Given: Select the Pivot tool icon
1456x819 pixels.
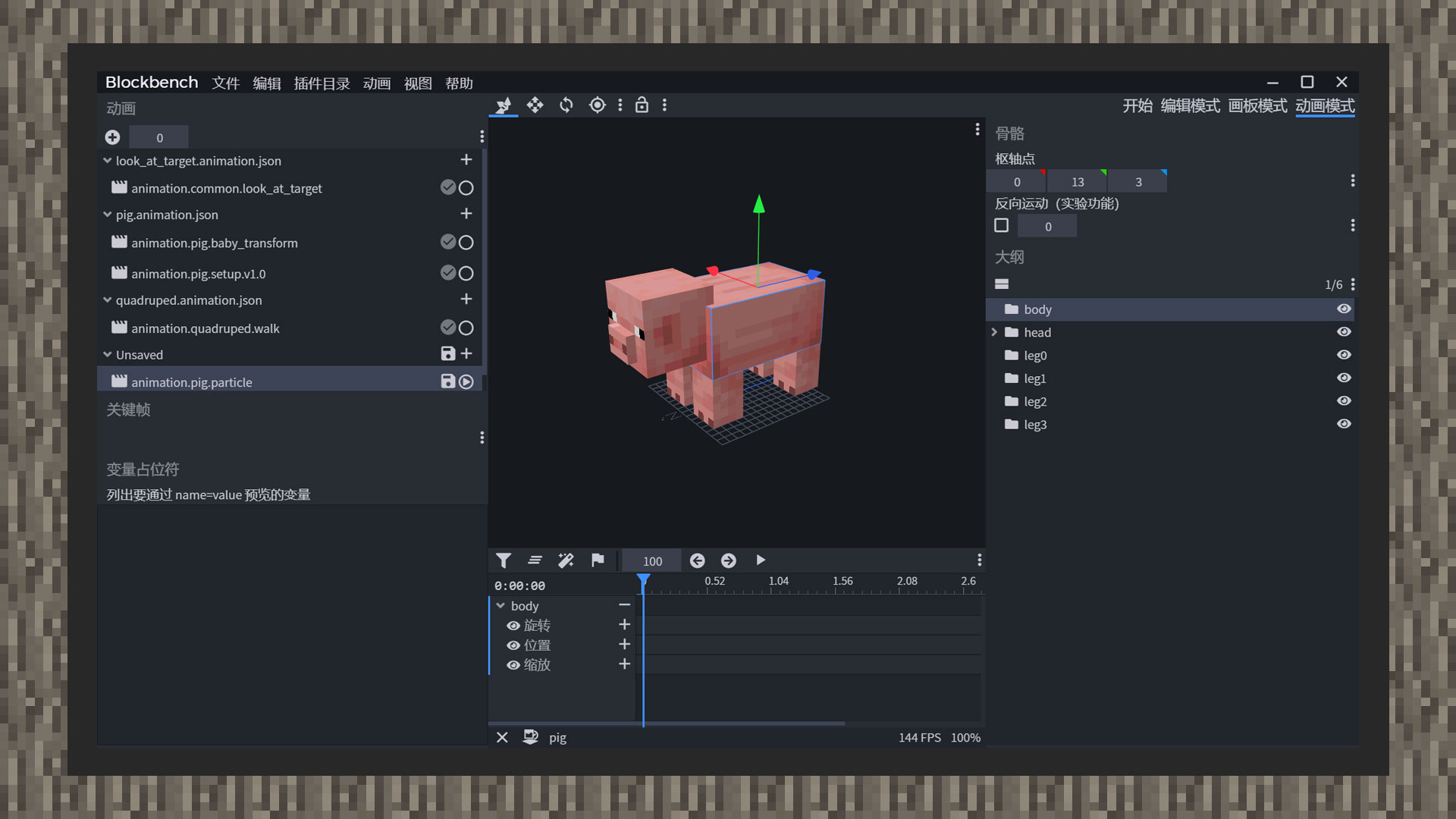Looking at the screenshot, I should (598, 105).
